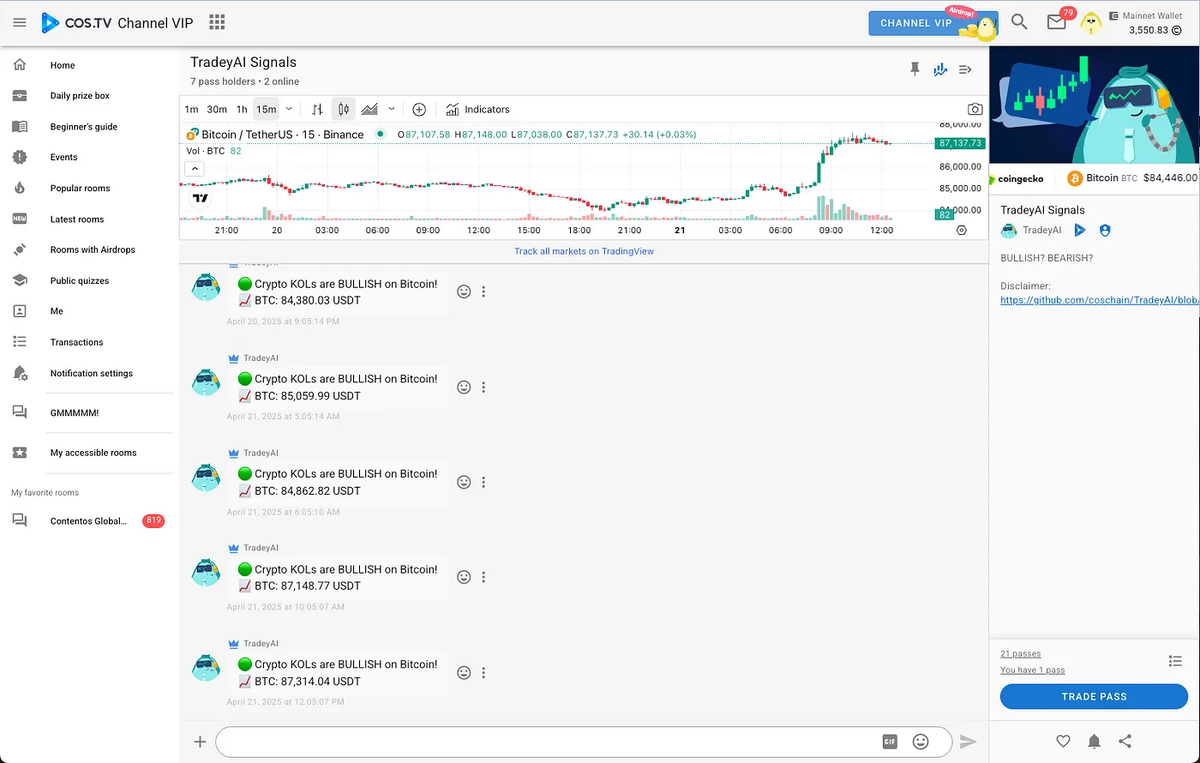
Task: Open the Indicators menu
Action: coord(478,109)
